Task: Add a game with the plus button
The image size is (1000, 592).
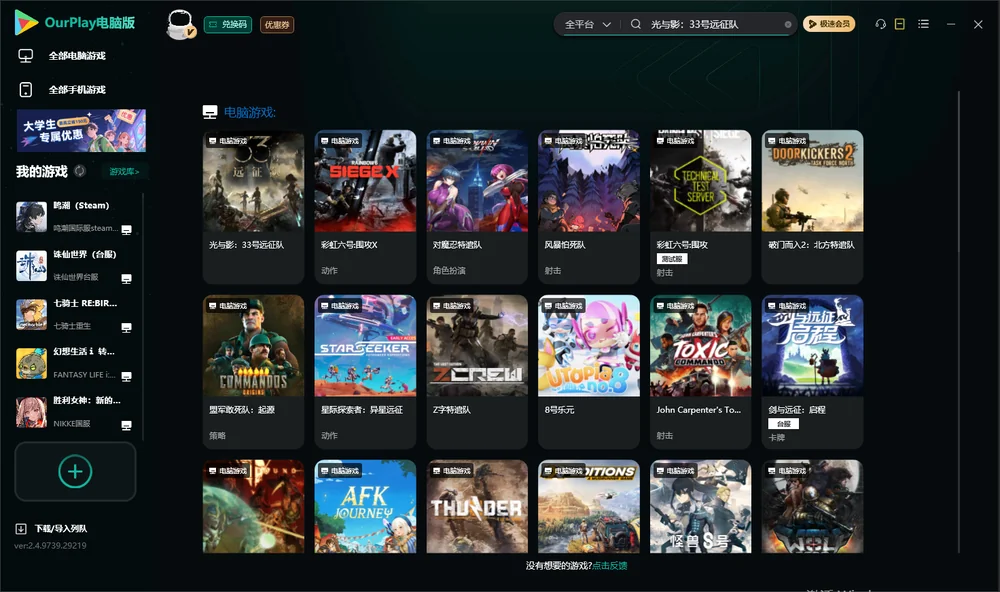Action: point(75,471)
